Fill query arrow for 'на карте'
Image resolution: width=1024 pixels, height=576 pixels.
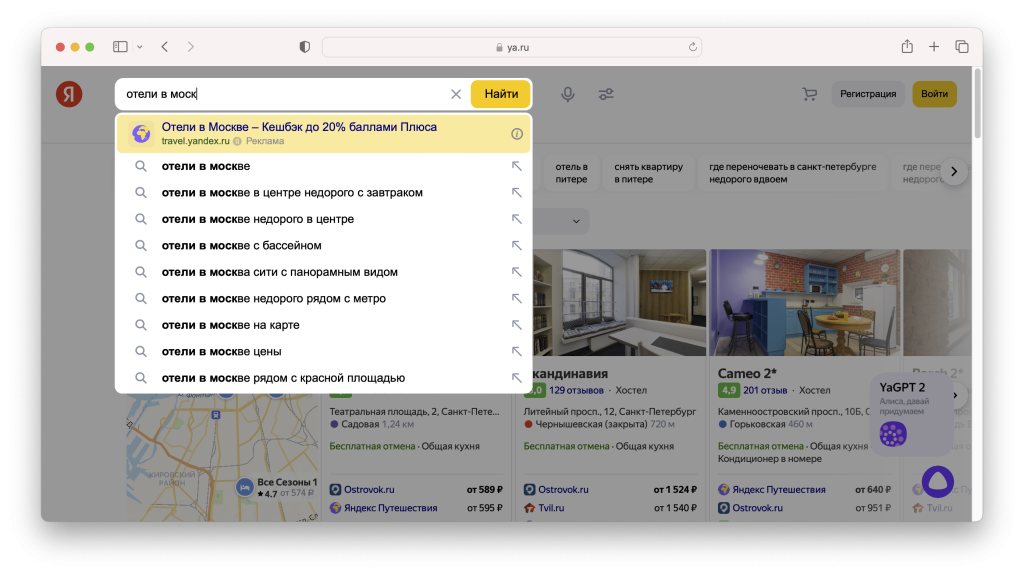(517, 325)
